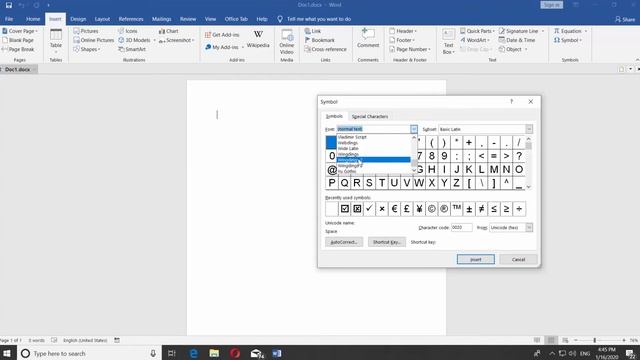This screenshot has width=640, height=360.
Task: Expand the Header dropdown
Action: click(x=403, y=31)
